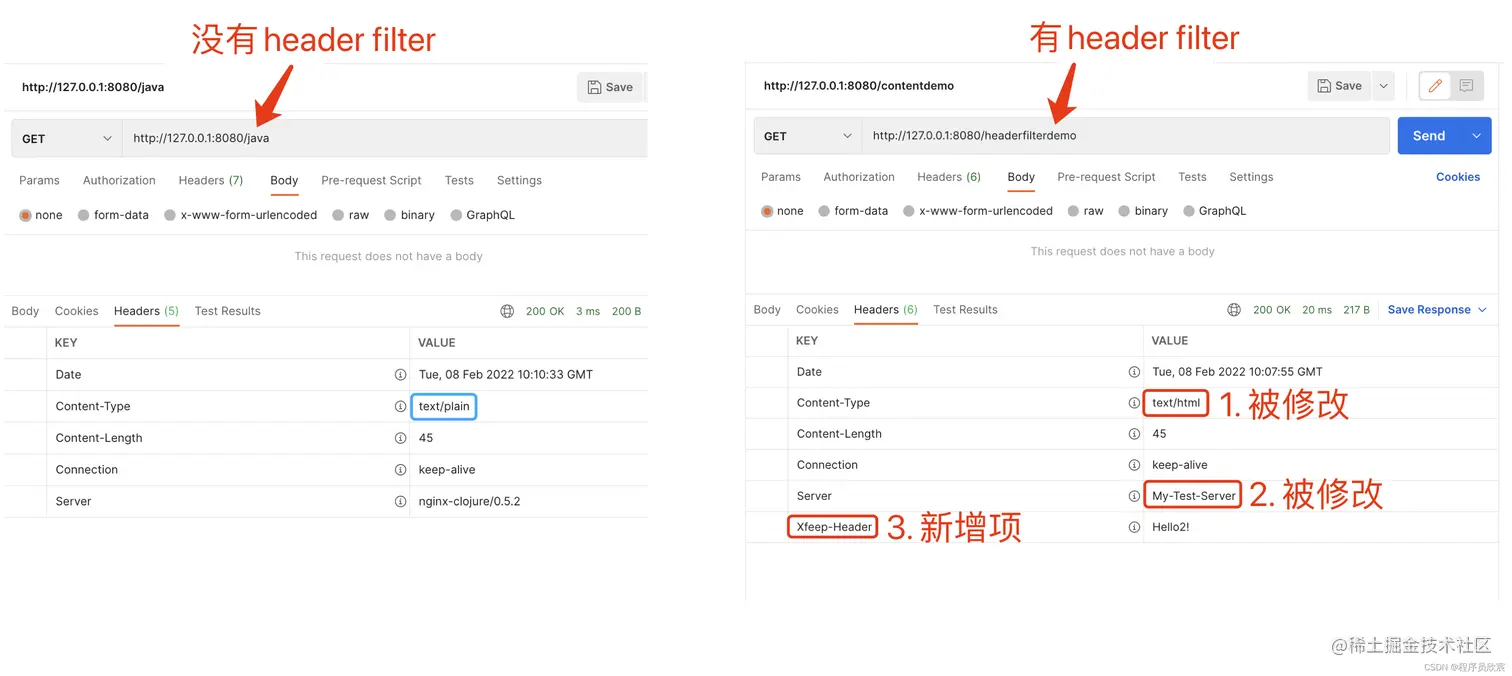
Task: Select the documentation edit pencil icon
Action: (1434, 86)
